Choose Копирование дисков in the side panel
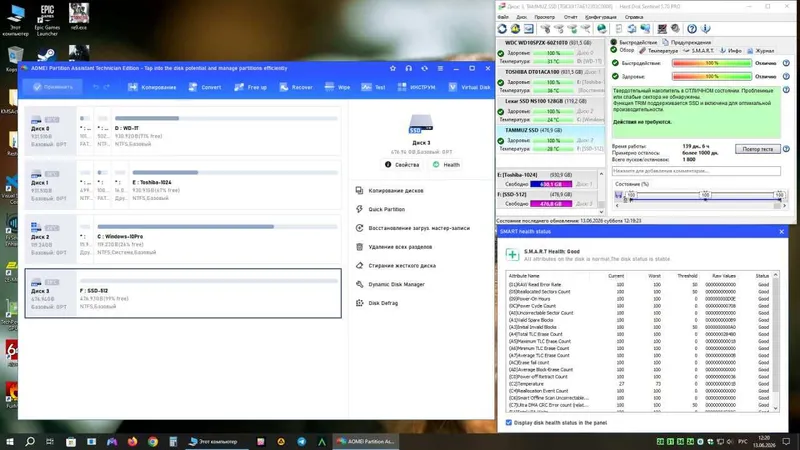Image resolution: width=800 pixels, height=450 pixels. (x=389, y=190)
